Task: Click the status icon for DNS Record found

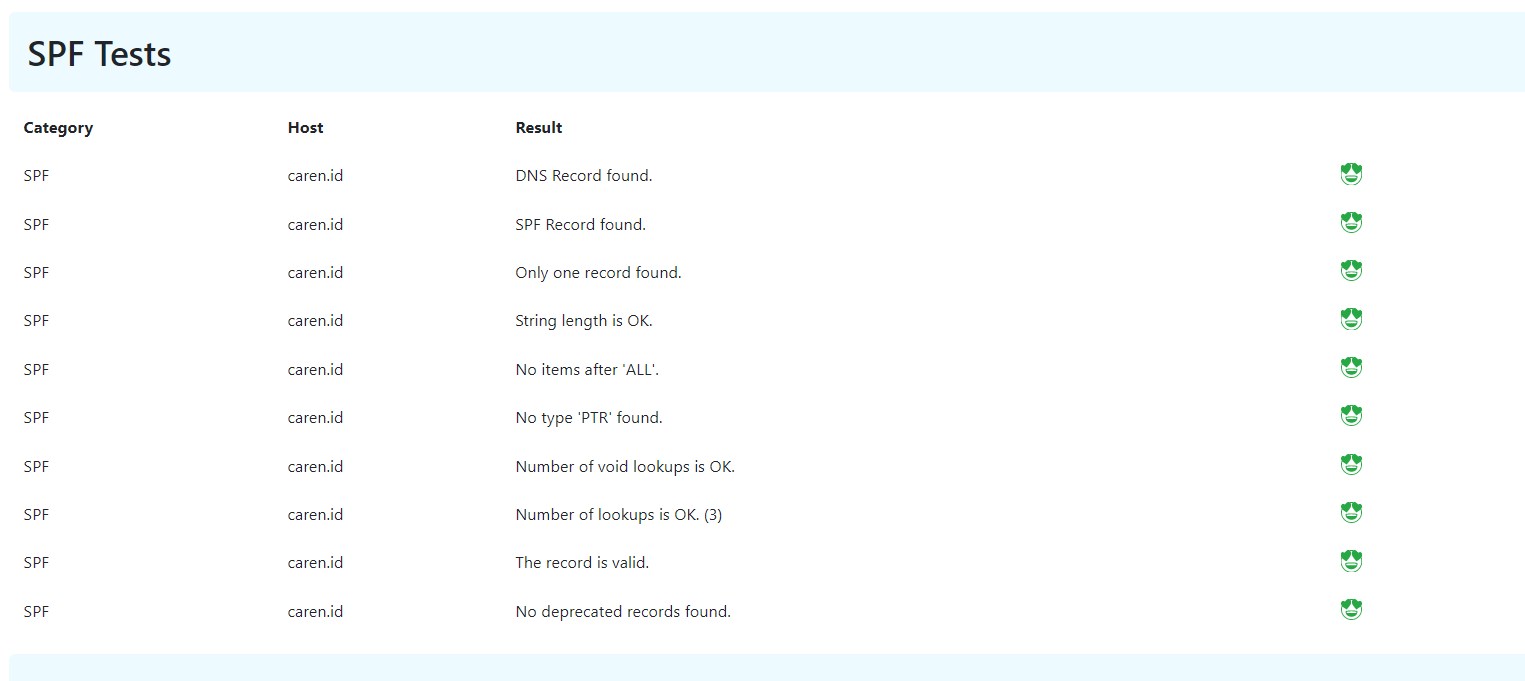Action: point(1351,175)
